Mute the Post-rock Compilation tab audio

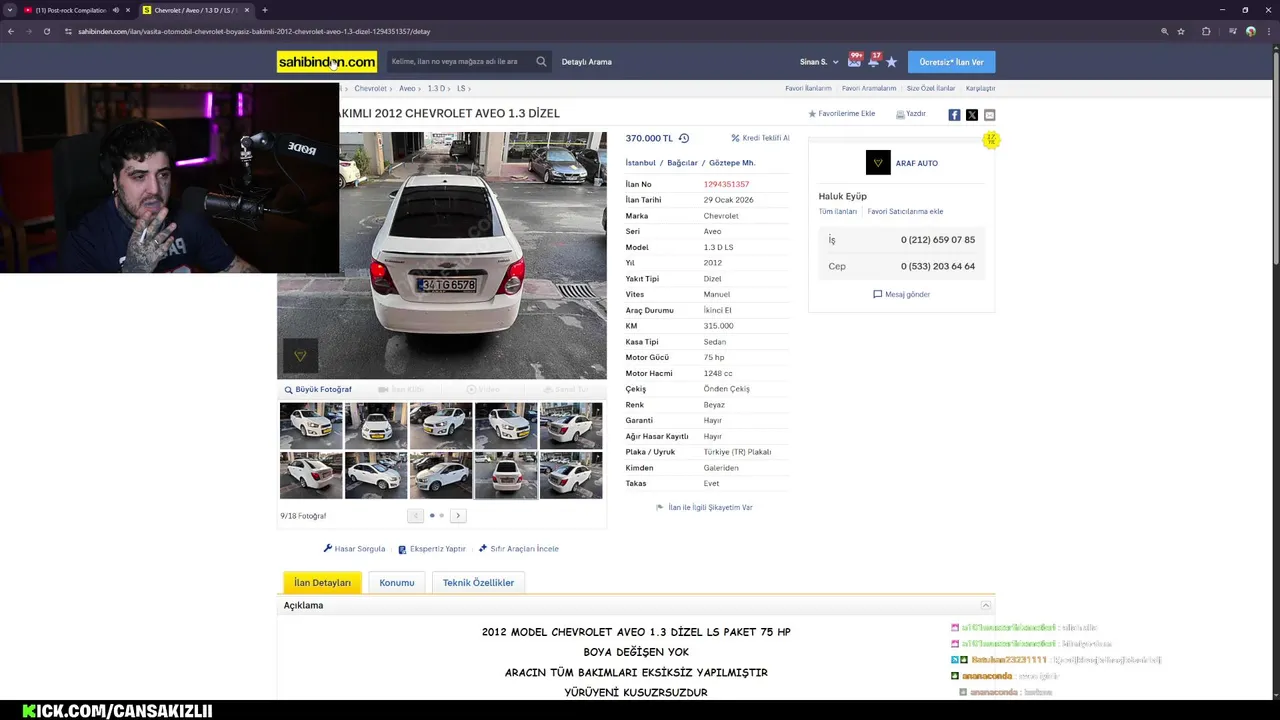point(116,10)
